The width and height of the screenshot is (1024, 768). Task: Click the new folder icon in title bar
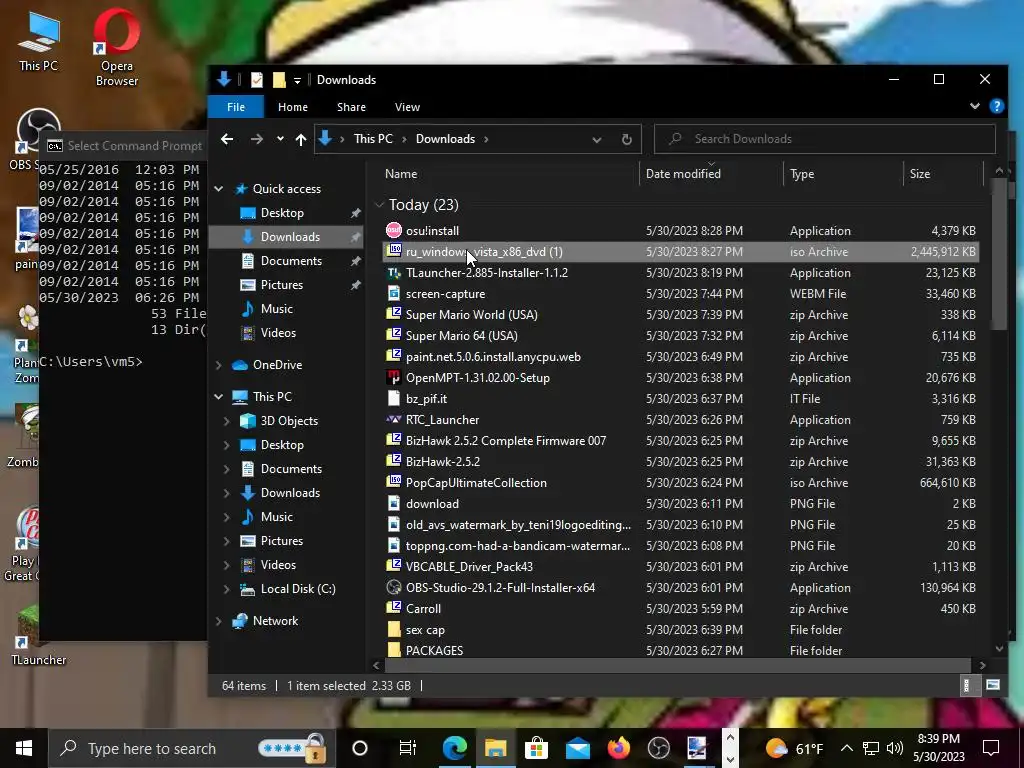coord(279,80)
